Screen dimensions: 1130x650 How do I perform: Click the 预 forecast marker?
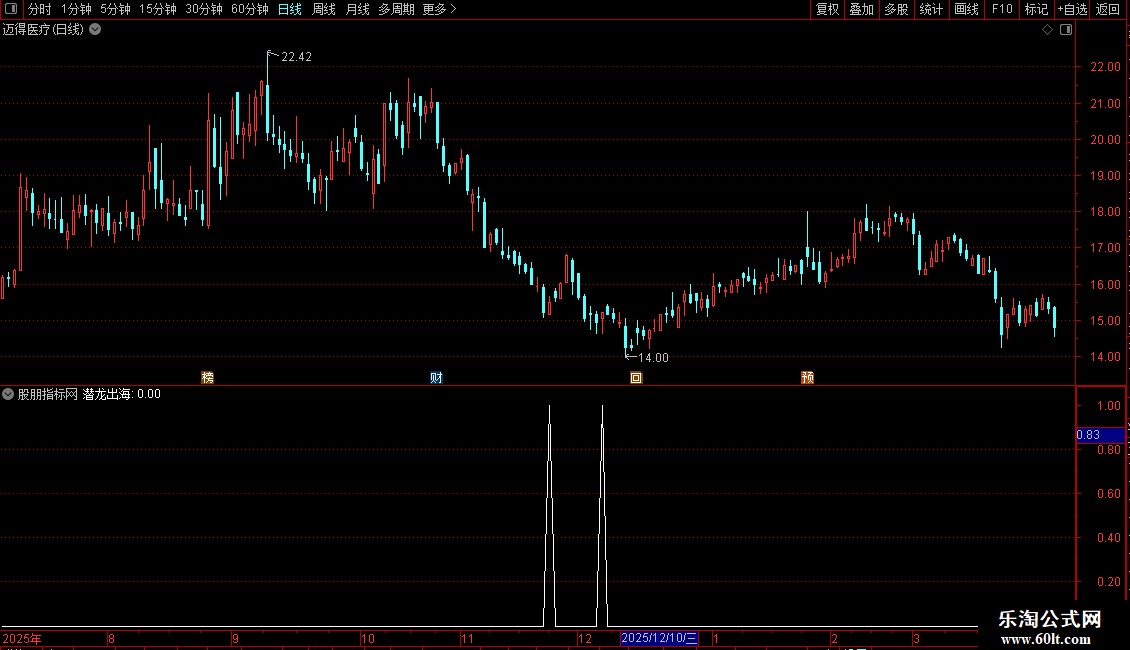coord(807,378)
